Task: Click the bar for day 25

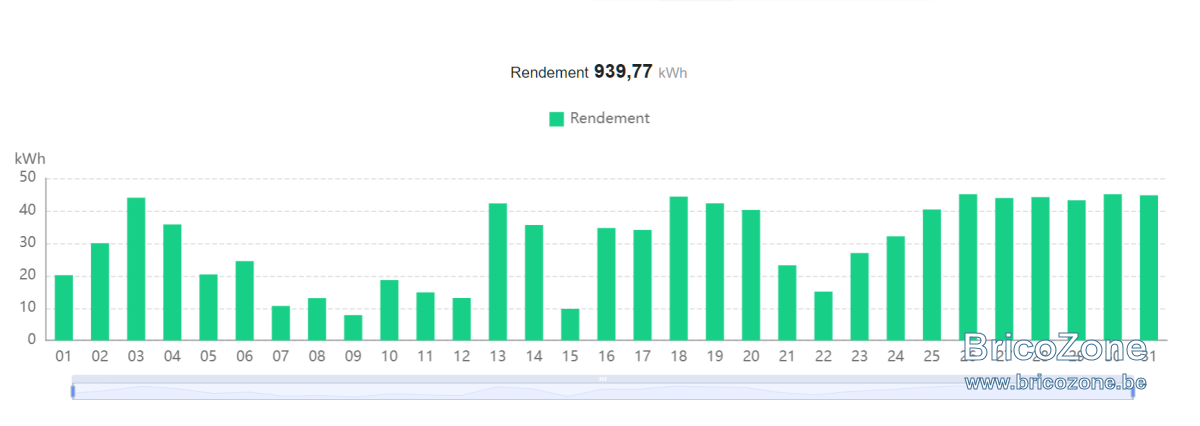Action: [x=932, y=275]
